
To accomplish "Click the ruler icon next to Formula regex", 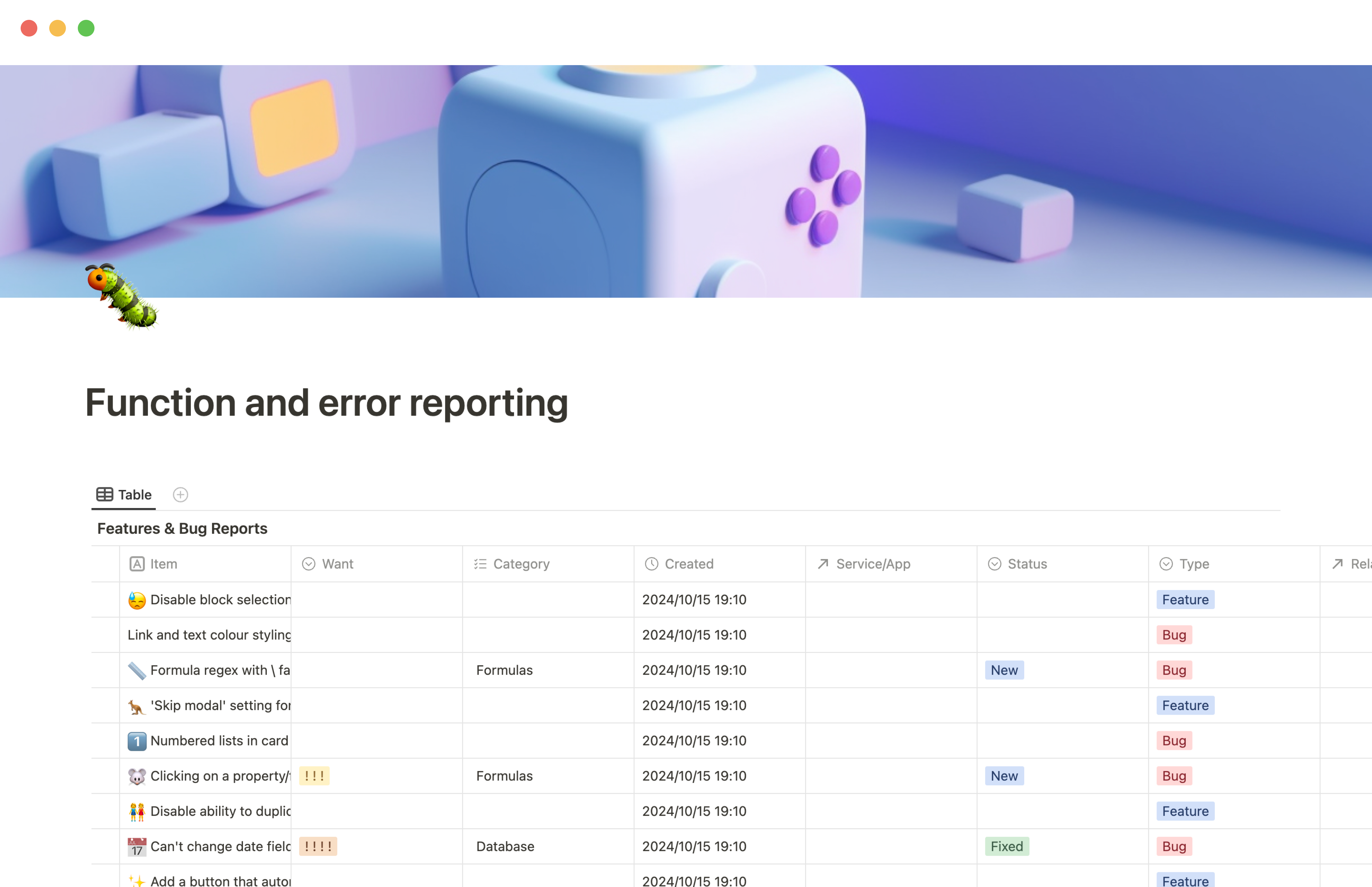I will coord(137,670).
